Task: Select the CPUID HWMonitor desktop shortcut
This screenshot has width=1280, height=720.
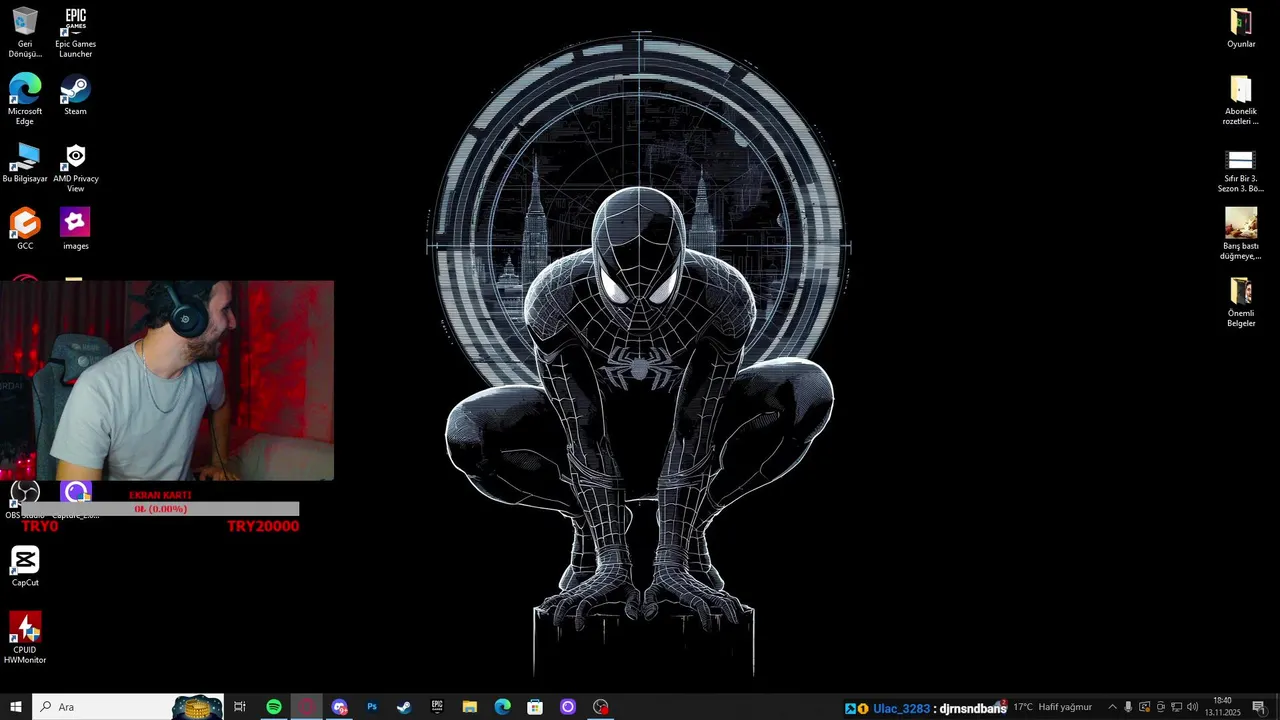Action: (x=25, y=638)
